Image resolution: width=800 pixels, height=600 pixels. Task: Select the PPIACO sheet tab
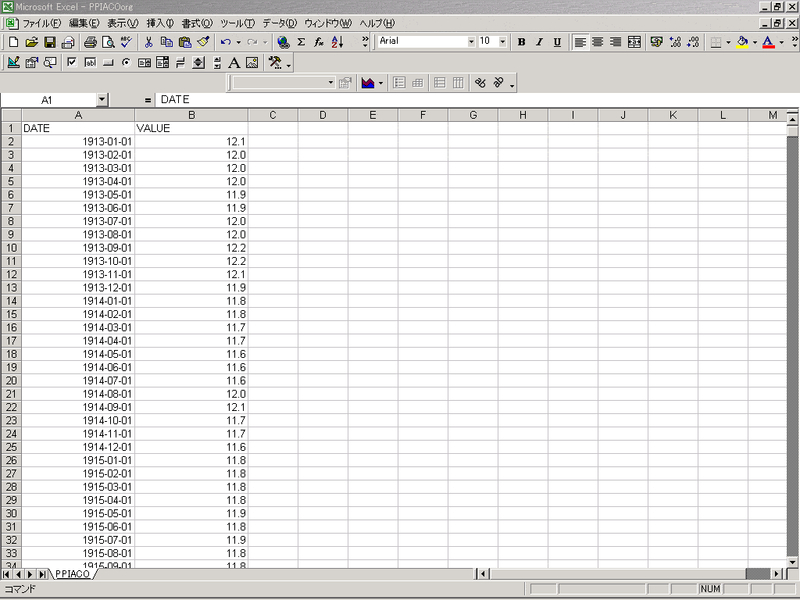pos(72,574)
